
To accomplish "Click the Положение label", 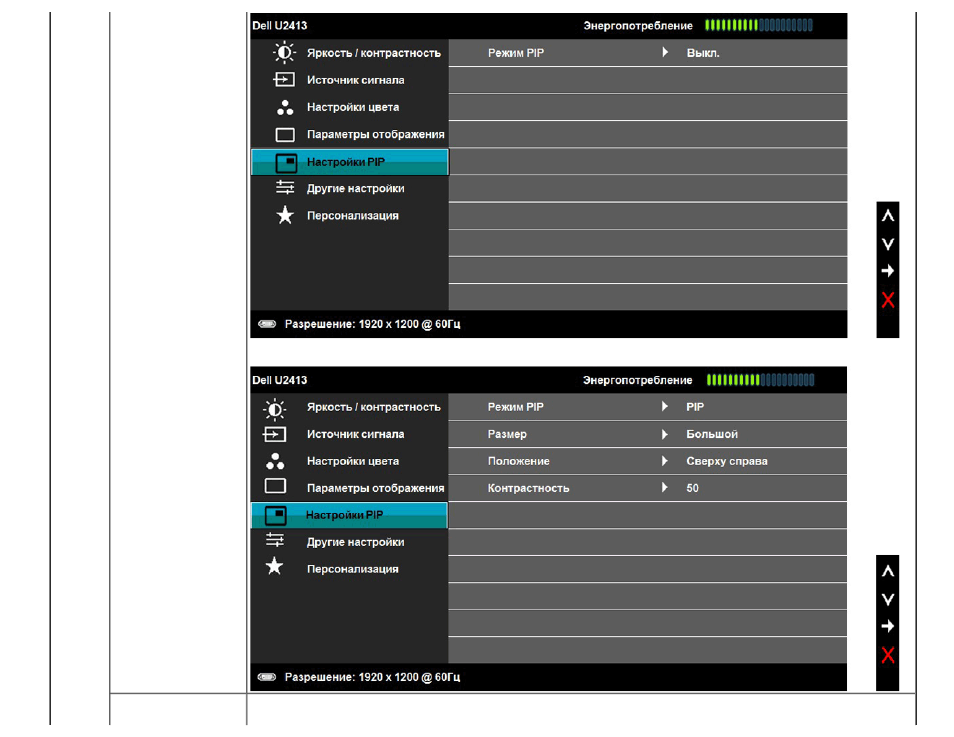I will tap(518, 461).
